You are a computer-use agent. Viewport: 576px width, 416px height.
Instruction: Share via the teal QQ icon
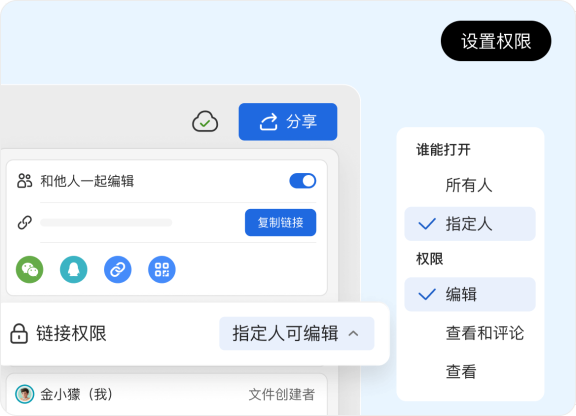coord(73,269)
